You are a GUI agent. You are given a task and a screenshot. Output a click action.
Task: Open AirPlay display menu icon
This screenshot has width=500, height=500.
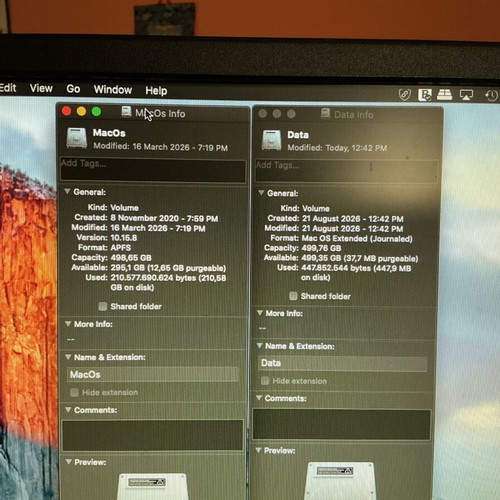click(466, 95)
